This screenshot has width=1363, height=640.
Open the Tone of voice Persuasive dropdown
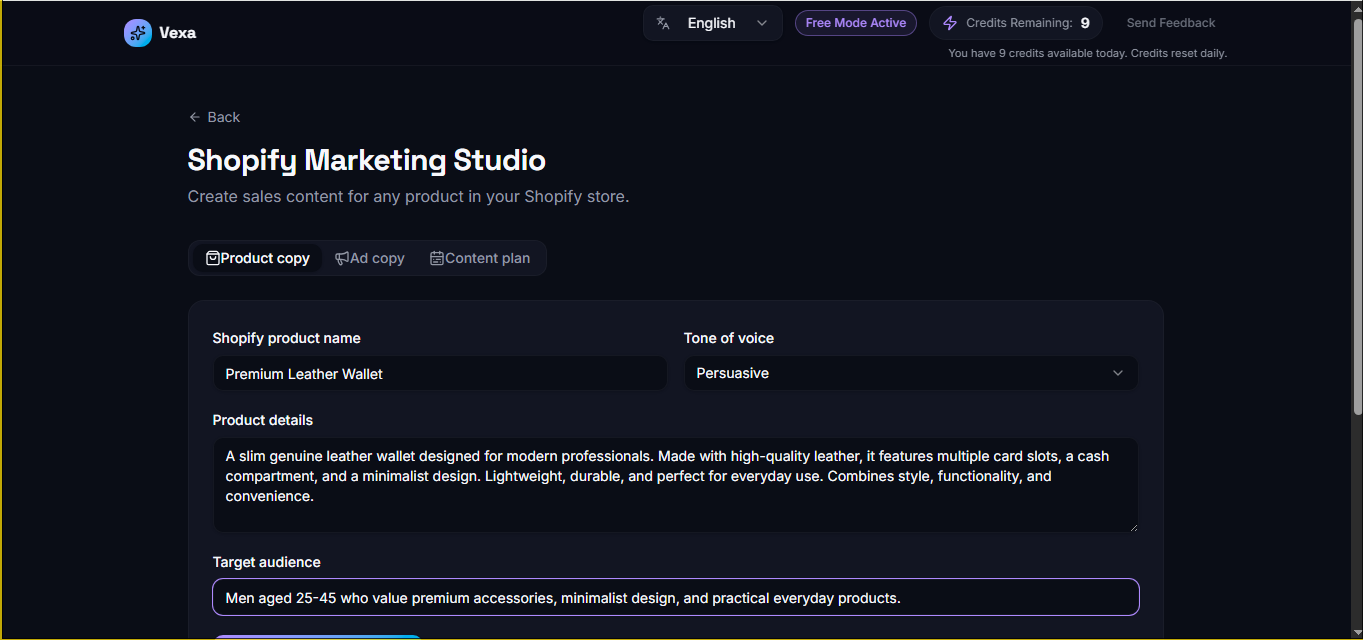(x=911, y=373)
